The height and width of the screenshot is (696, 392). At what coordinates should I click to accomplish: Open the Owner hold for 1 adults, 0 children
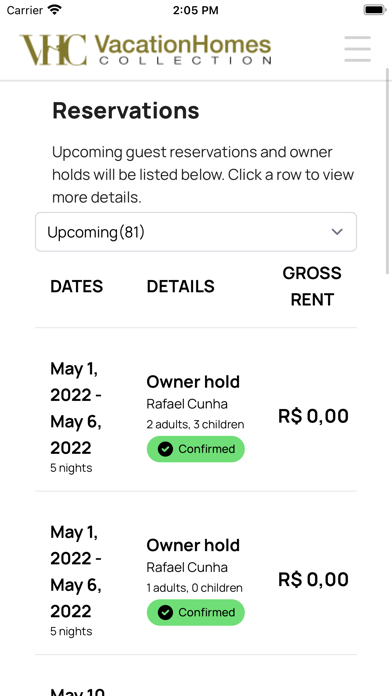tap(196, 573)
